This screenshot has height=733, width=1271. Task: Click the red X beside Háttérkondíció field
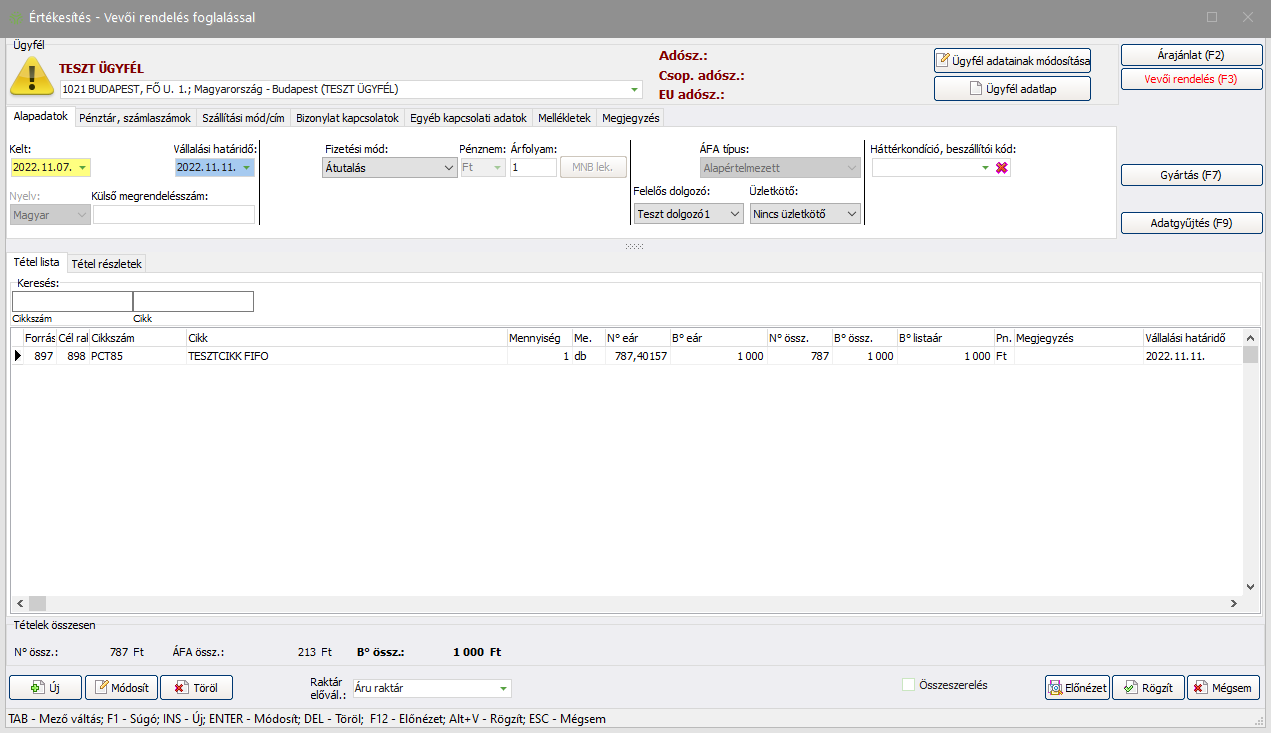tap(1001, 168)
